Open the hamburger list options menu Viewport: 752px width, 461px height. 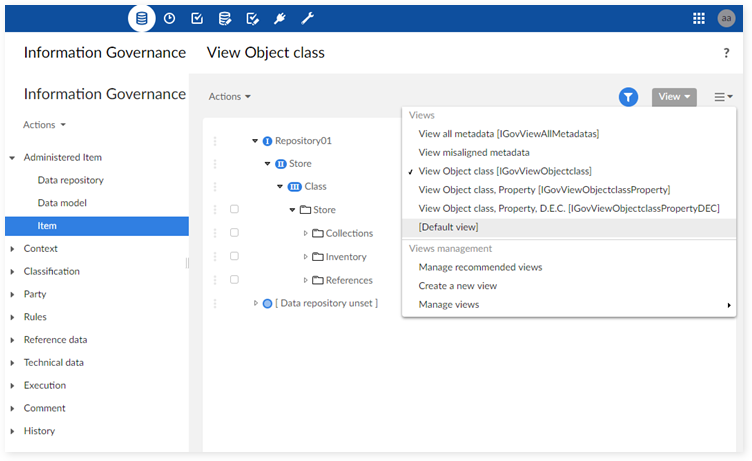pyautogui.click(x=723, y=97)
